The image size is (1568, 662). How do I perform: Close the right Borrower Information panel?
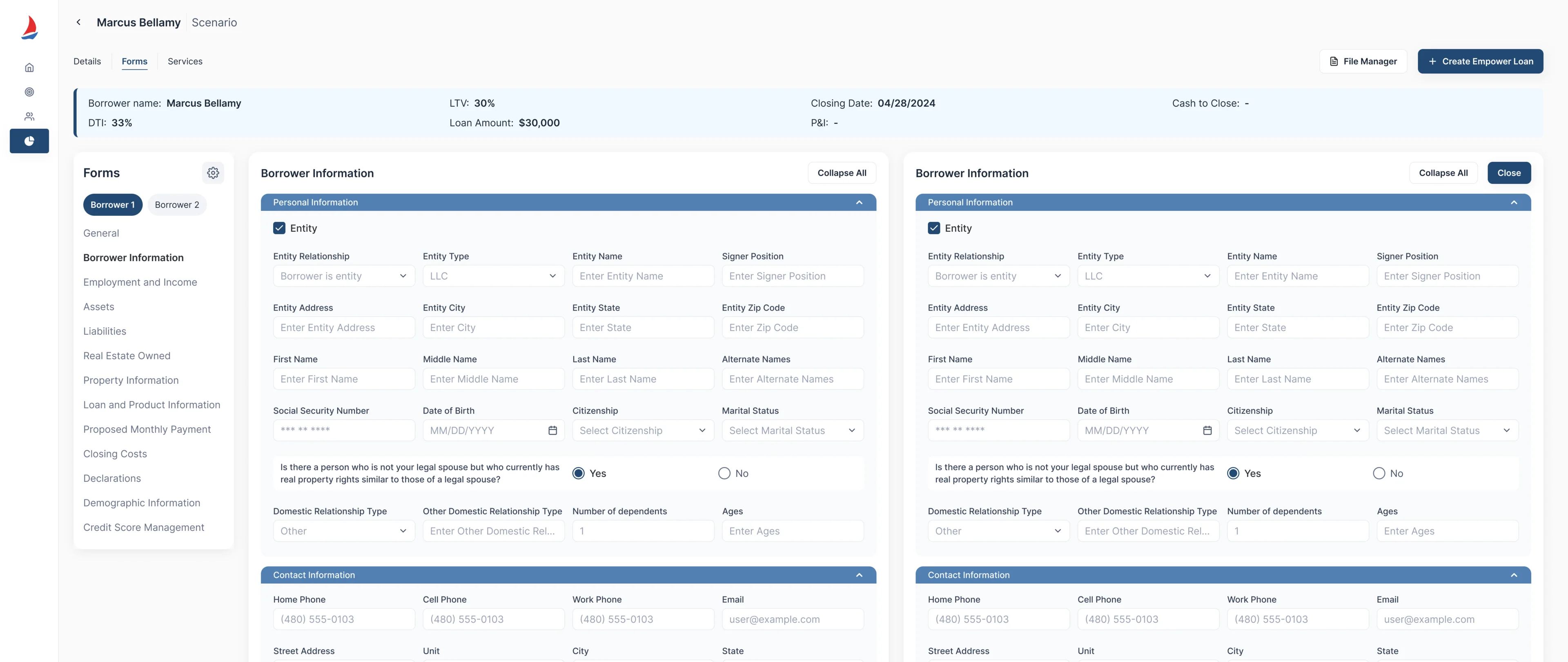point(1509,173)
